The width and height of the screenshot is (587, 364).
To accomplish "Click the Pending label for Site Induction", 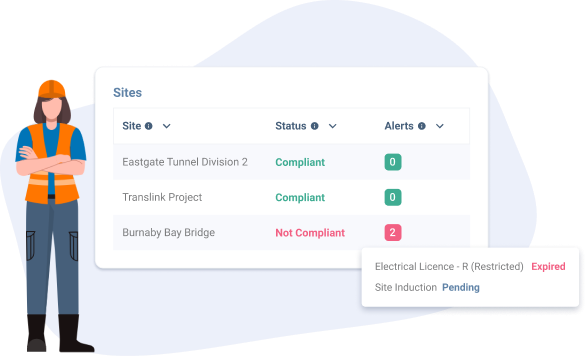I will coord(461,288).
